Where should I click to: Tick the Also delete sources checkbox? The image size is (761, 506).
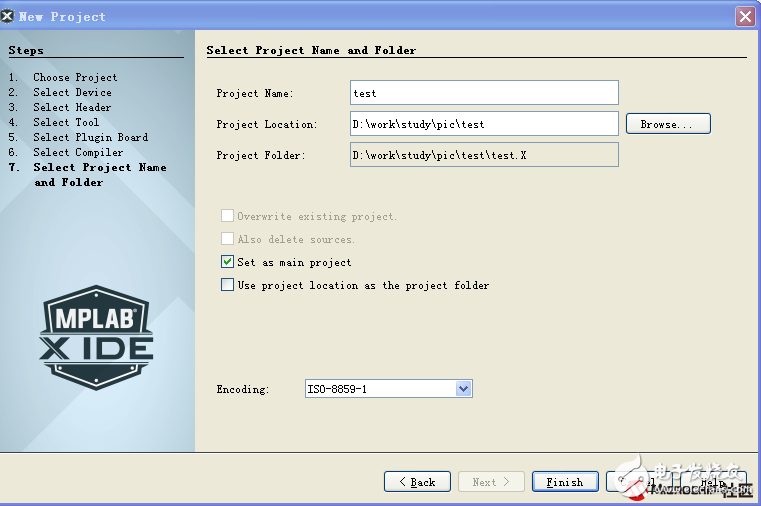point(228,239)
